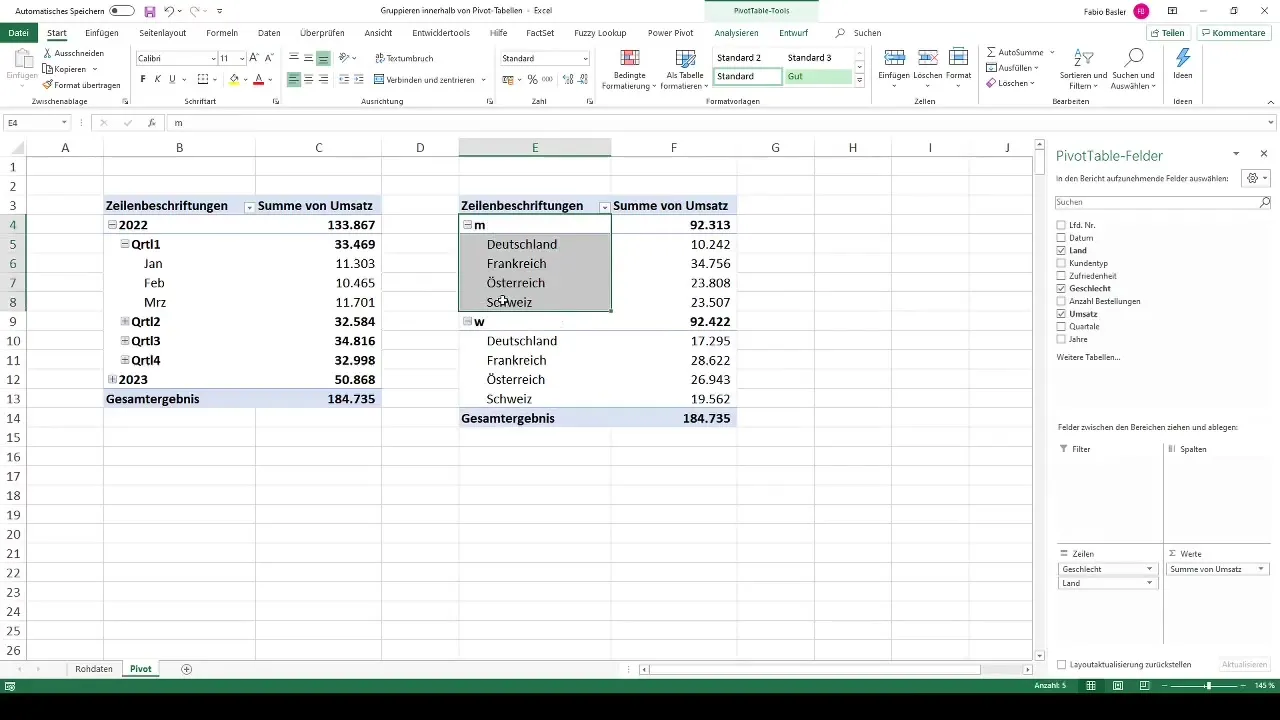This screenshot has height=720, width=1280.
Task: Open PivotTable-Felder tools gear
Action: (1254, 177)
